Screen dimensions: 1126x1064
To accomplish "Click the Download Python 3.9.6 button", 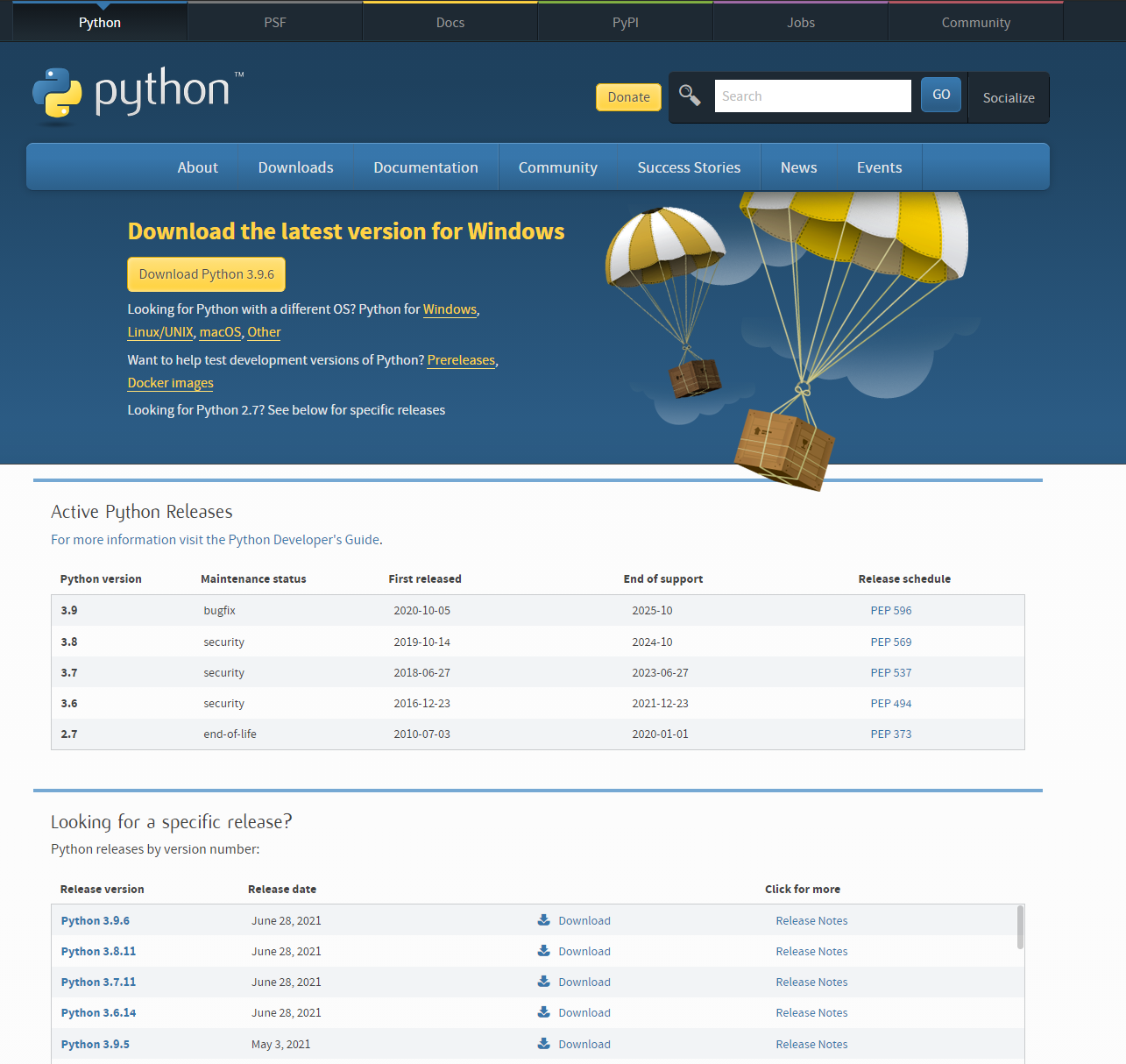I will click(x=207, y=274).
